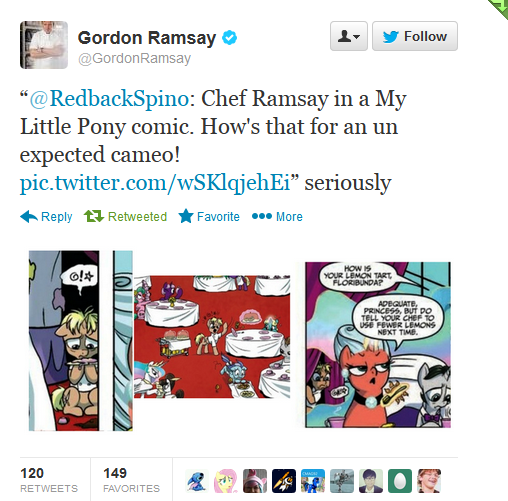Open the default egg avatar profile
Image resolution: width=508 pixels, height=501 pixels.
[400, 481]
